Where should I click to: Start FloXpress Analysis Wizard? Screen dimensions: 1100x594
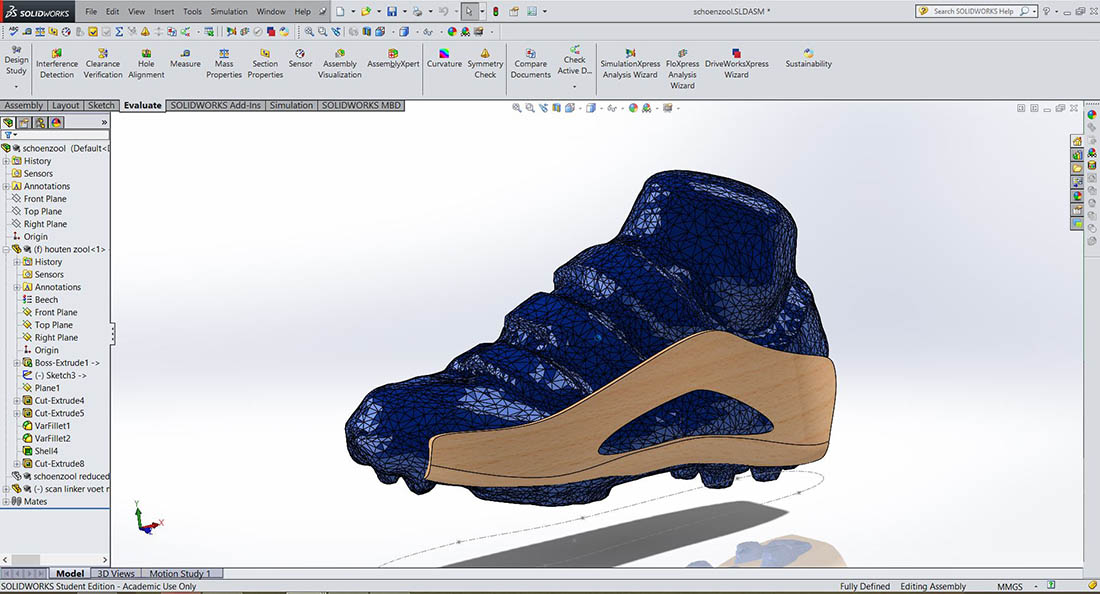[x=682, y=69]
